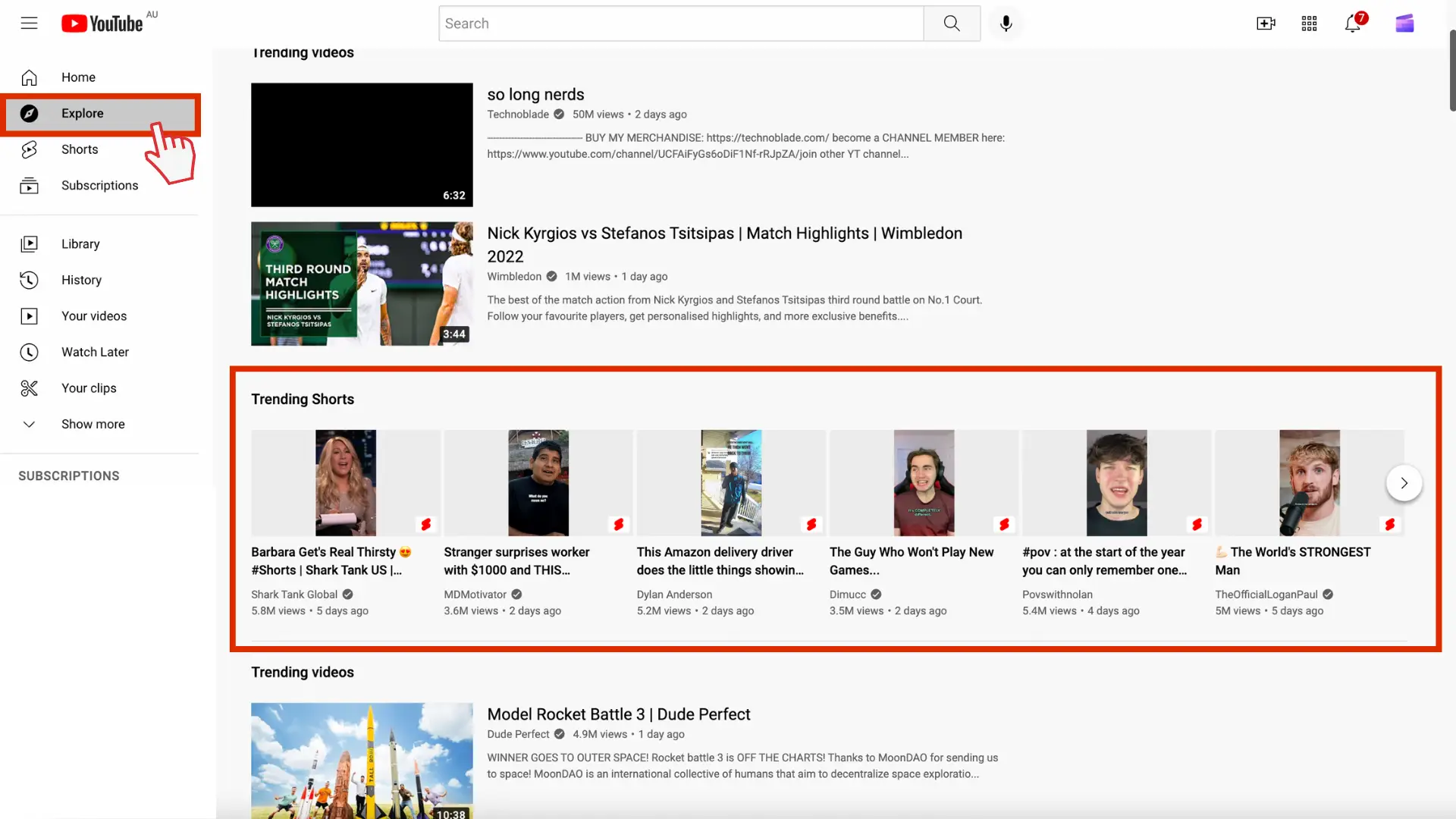Click the Home sidebar icon
1456x819 pixels.
tap(29, 77)
